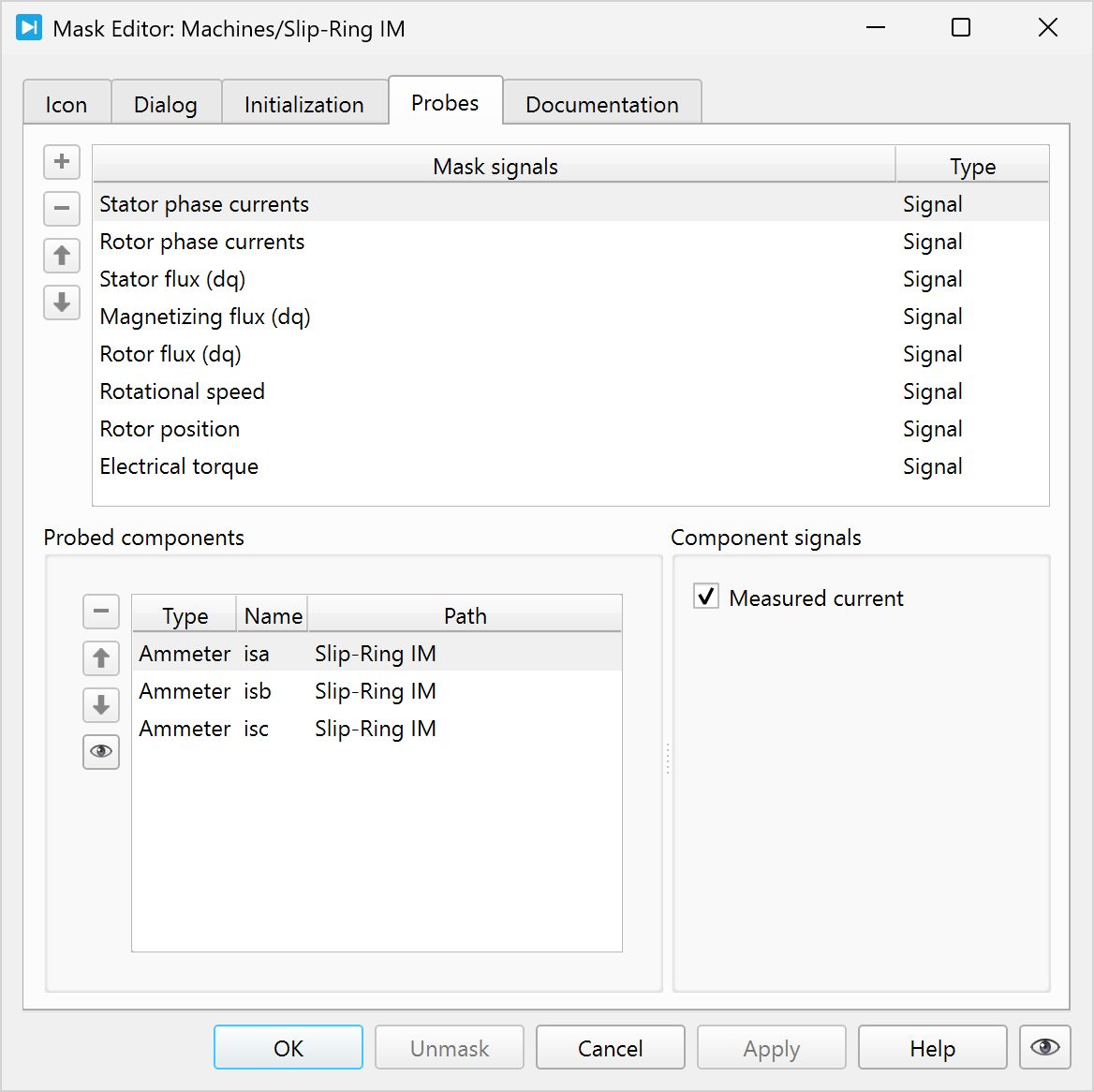
Task: Show probed component with eye icon
Action: (101, 752)
